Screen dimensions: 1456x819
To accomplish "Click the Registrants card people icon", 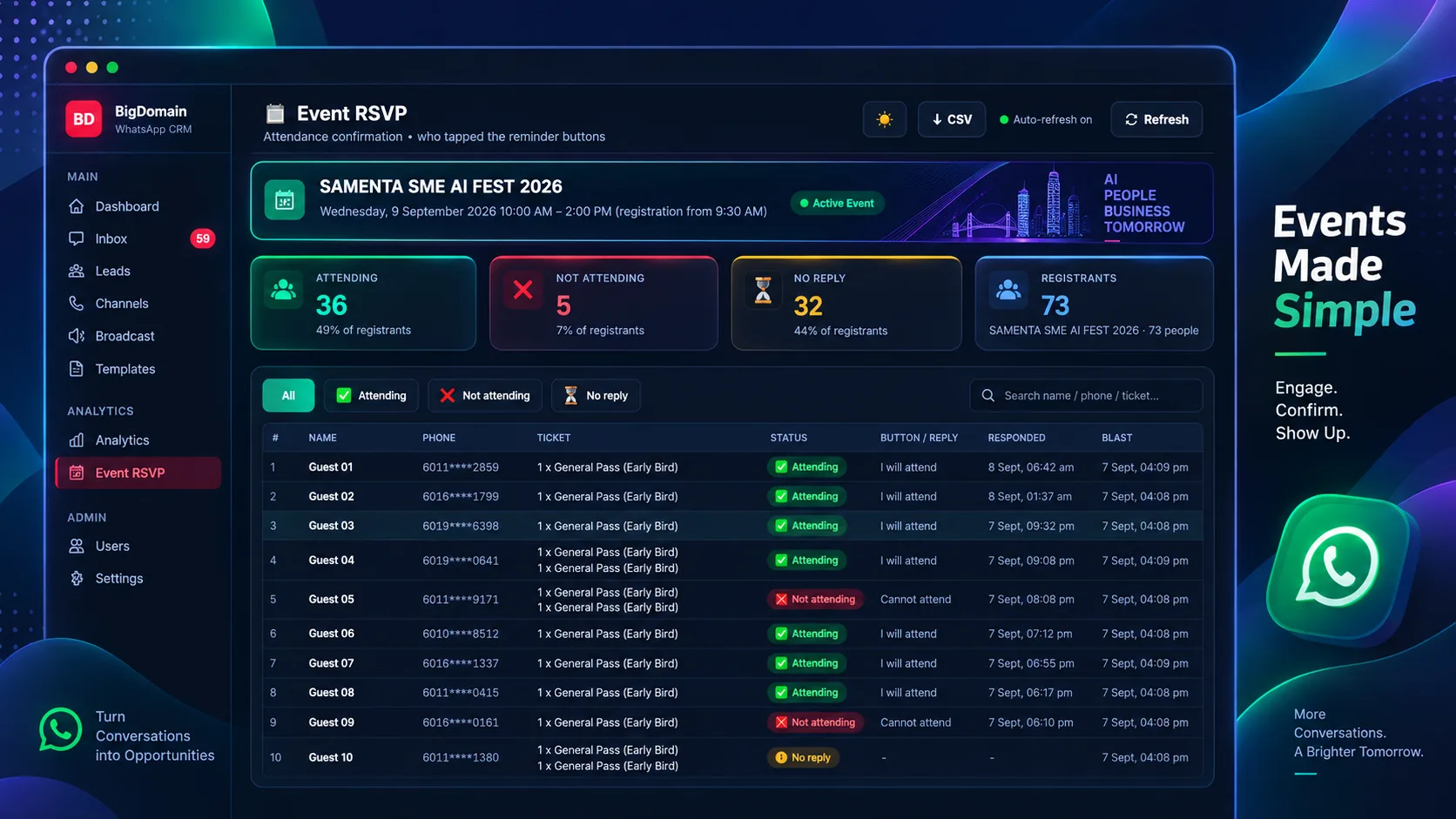I will pos(1008,290).
